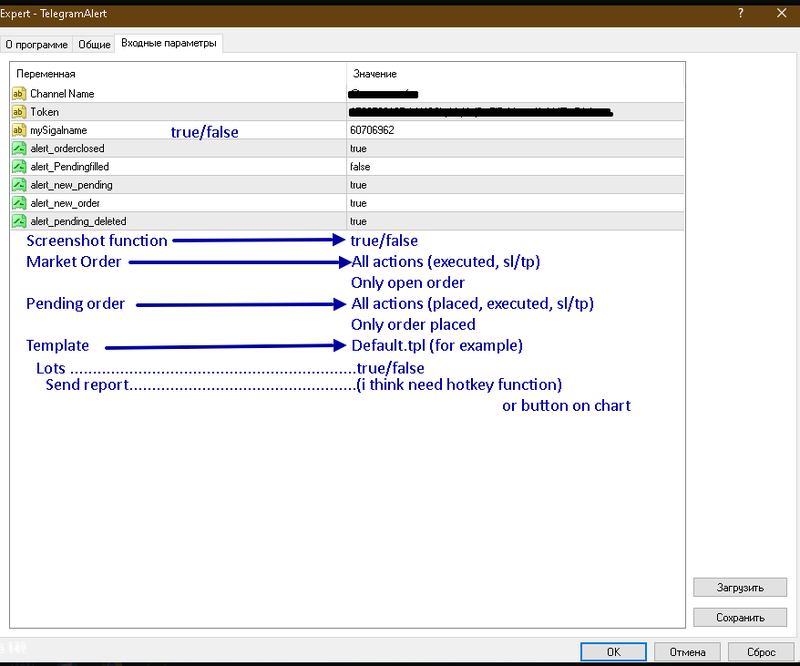The width and height of the screenshot is (800, 666).
Task: Select the alert_new_pending variable name
Action: coord(71,185)
